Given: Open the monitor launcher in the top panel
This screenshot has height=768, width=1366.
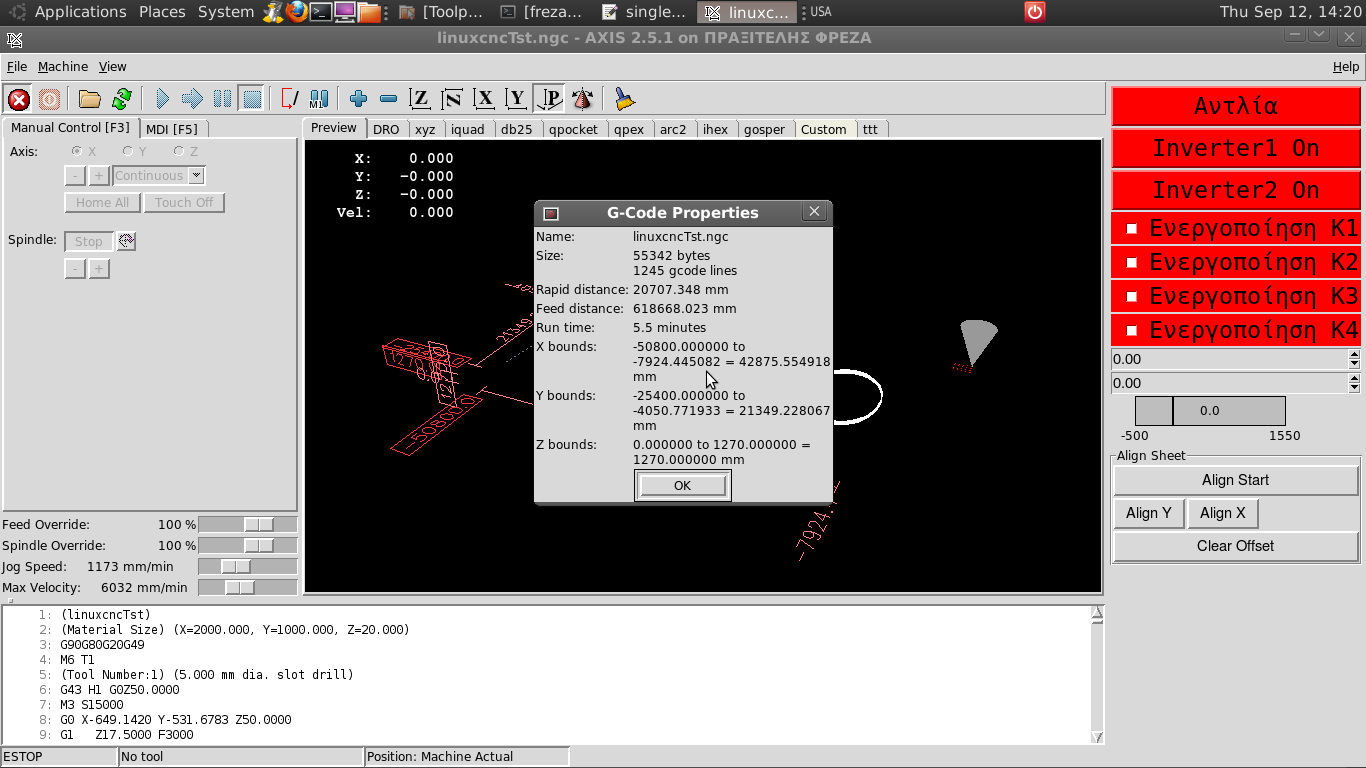Looking at the screenshot, I should pos(345,12).
